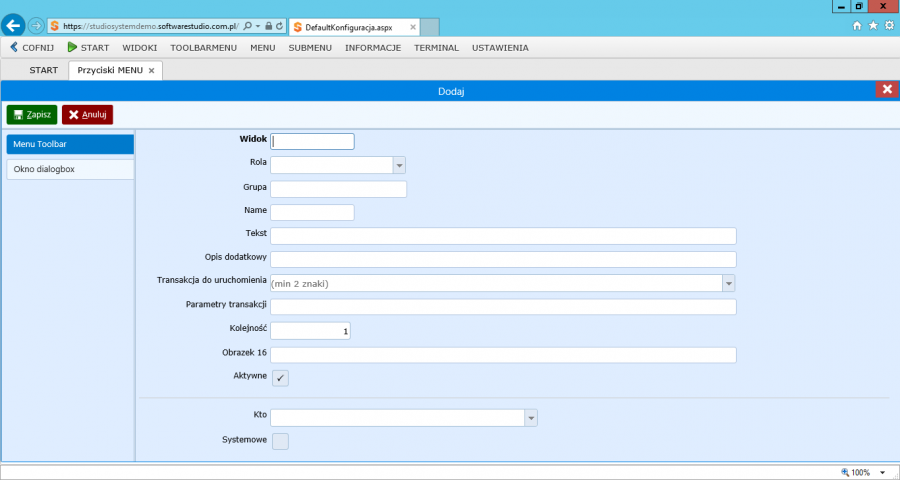Click the Name input field
This screenshot has height=480, width=900.
312,212
